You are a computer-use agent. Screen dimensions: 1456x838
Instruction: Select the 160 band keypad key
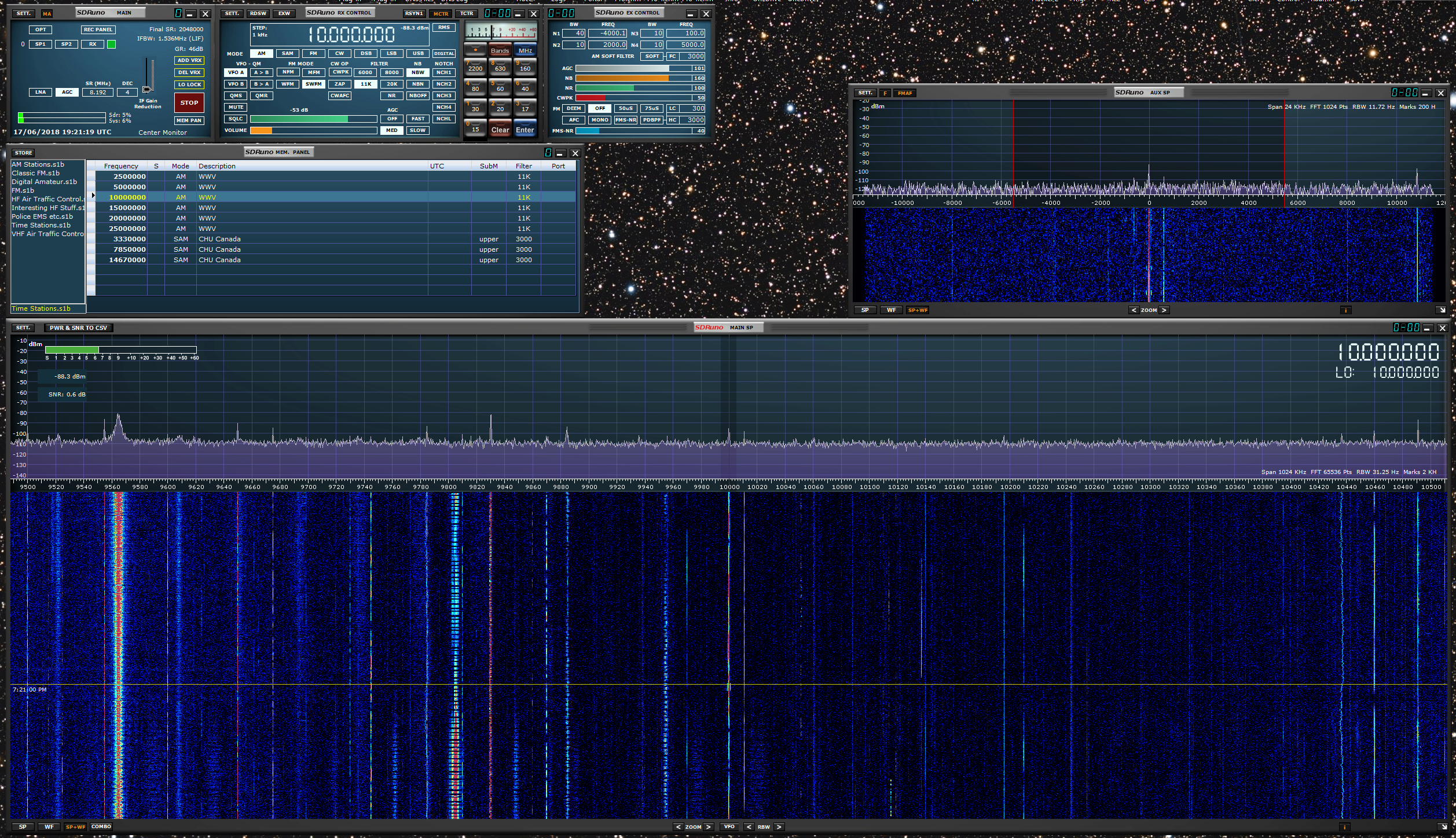[525, 68]
